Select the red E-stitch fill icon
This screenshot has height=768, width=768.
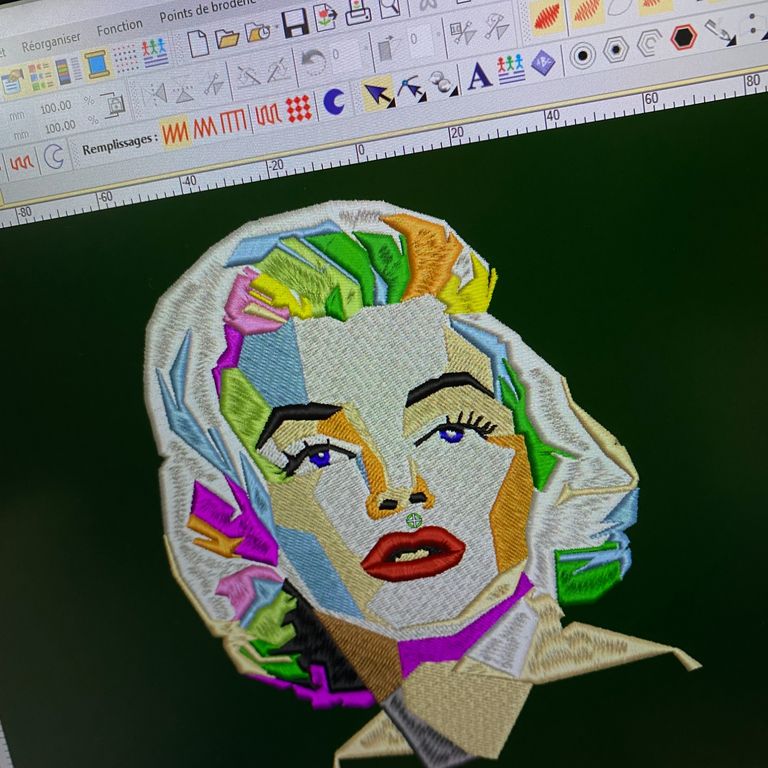point(268,116)
